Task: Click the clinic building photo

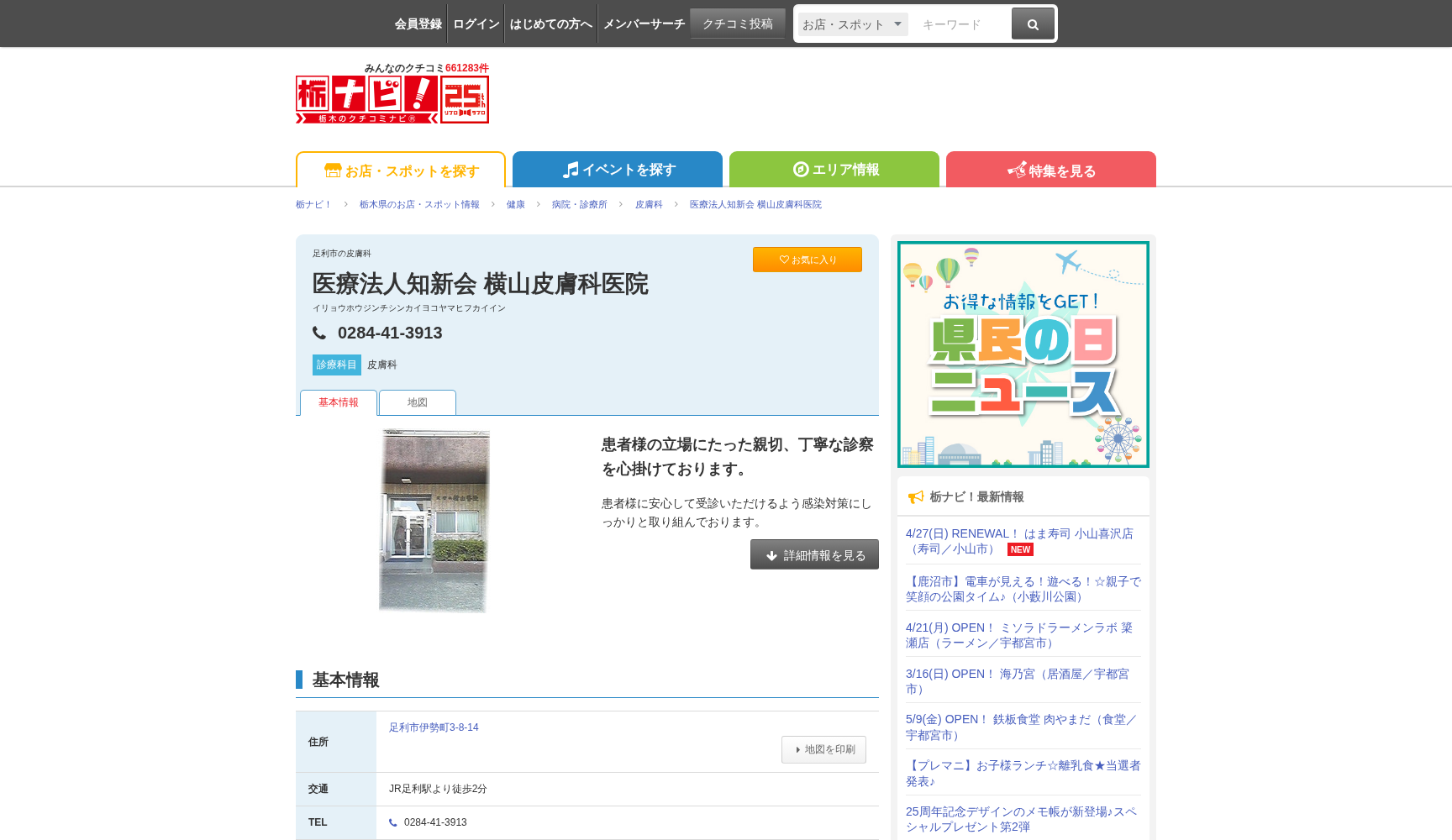Action: 434,521
